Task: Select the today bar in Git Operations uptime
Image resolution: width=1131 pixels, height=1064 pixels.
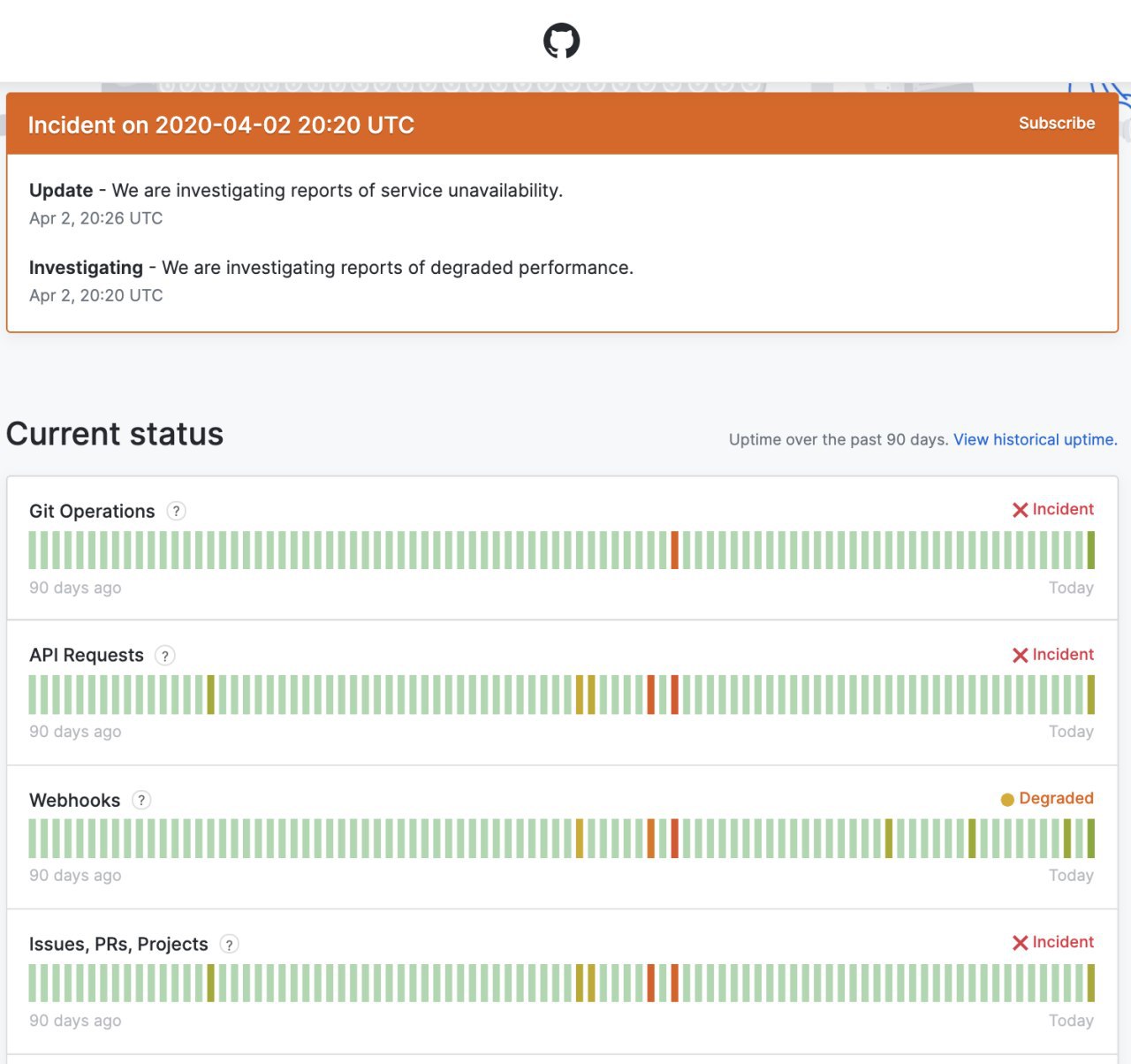Action: (1090, 550)
